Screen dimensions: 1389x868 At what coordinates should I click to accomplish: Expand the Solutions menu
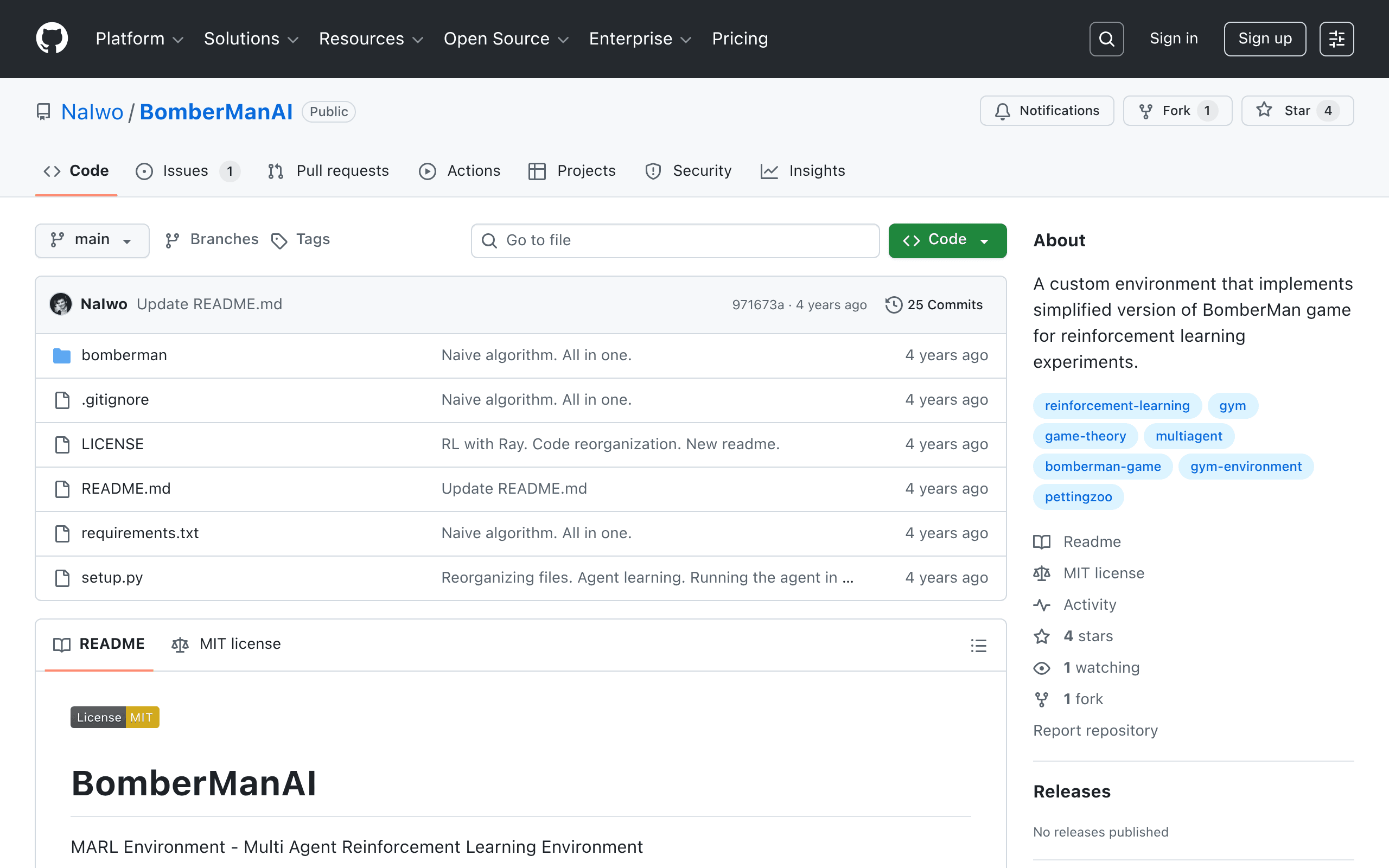251,39
